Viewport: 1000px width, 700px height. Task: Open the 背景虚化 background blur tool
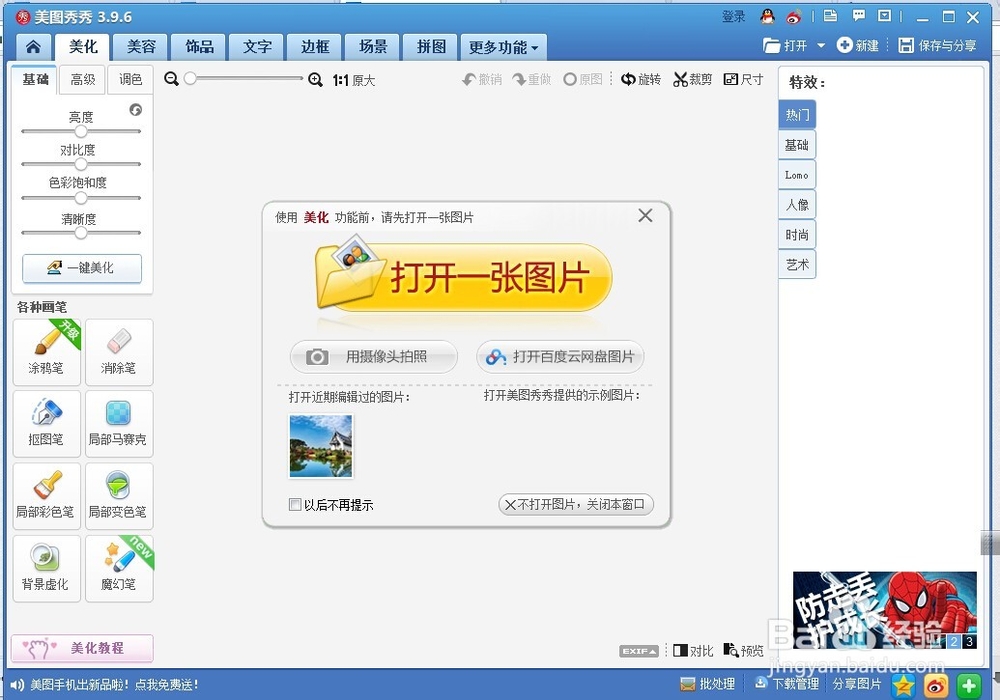[x=46, y=568]
